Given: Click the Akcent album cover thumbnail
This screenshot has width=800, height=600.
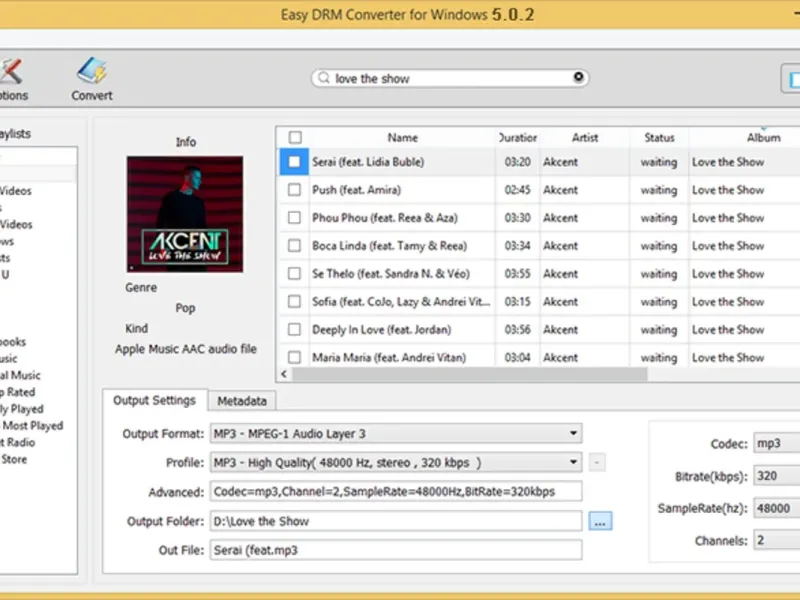Looking at the screenshot, I should click(x=185, y=214).
